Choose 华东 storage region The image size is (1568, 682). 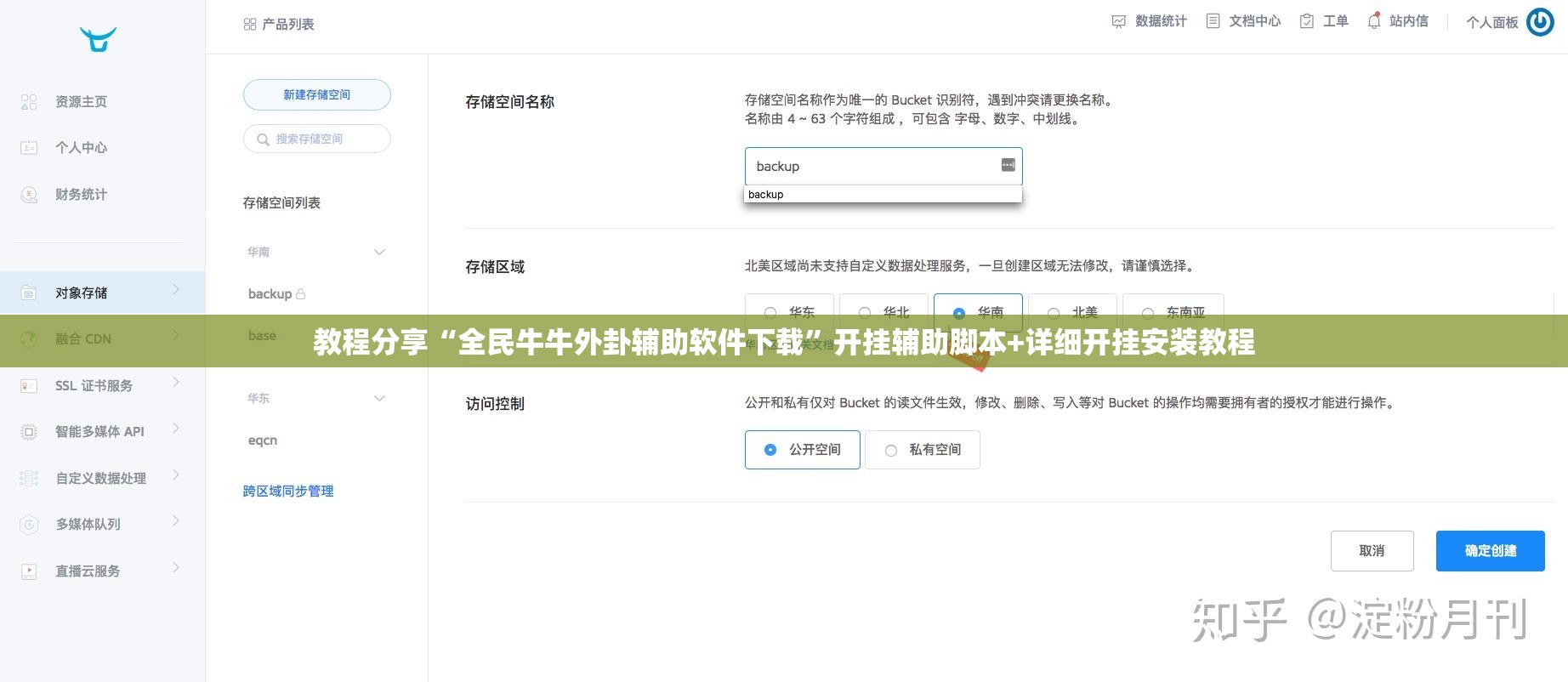tap(790, 312)
